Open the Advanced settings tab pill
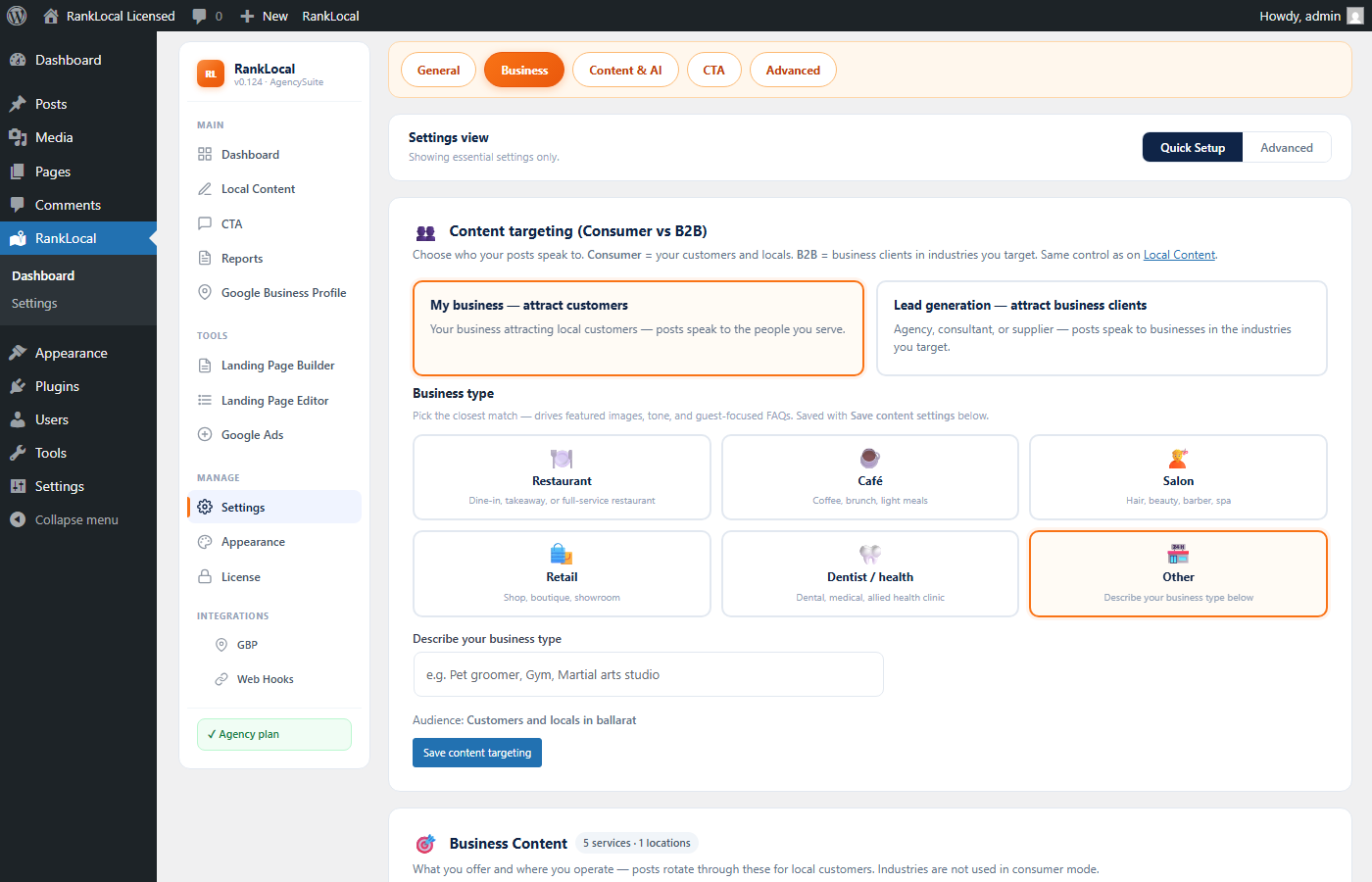The width and height of the screenshot is (1372, 882). pyautogui.click(x=793, y=70)
